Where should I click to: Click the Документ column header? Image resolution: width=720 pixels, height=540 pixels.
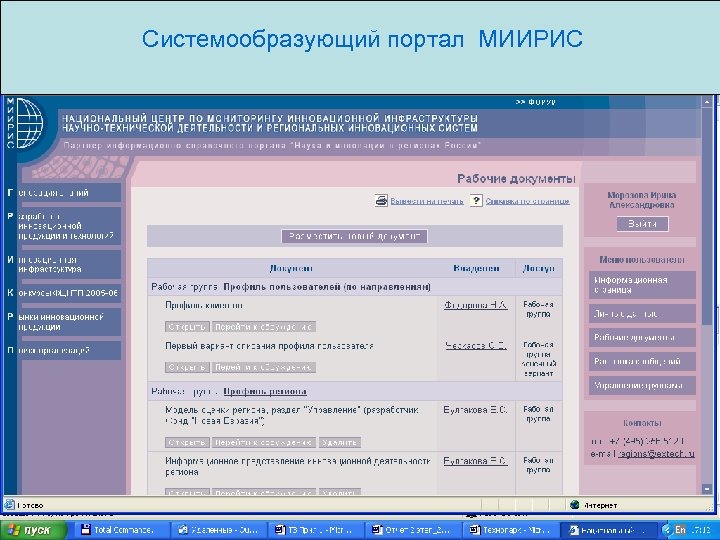[x=291, y=268]
